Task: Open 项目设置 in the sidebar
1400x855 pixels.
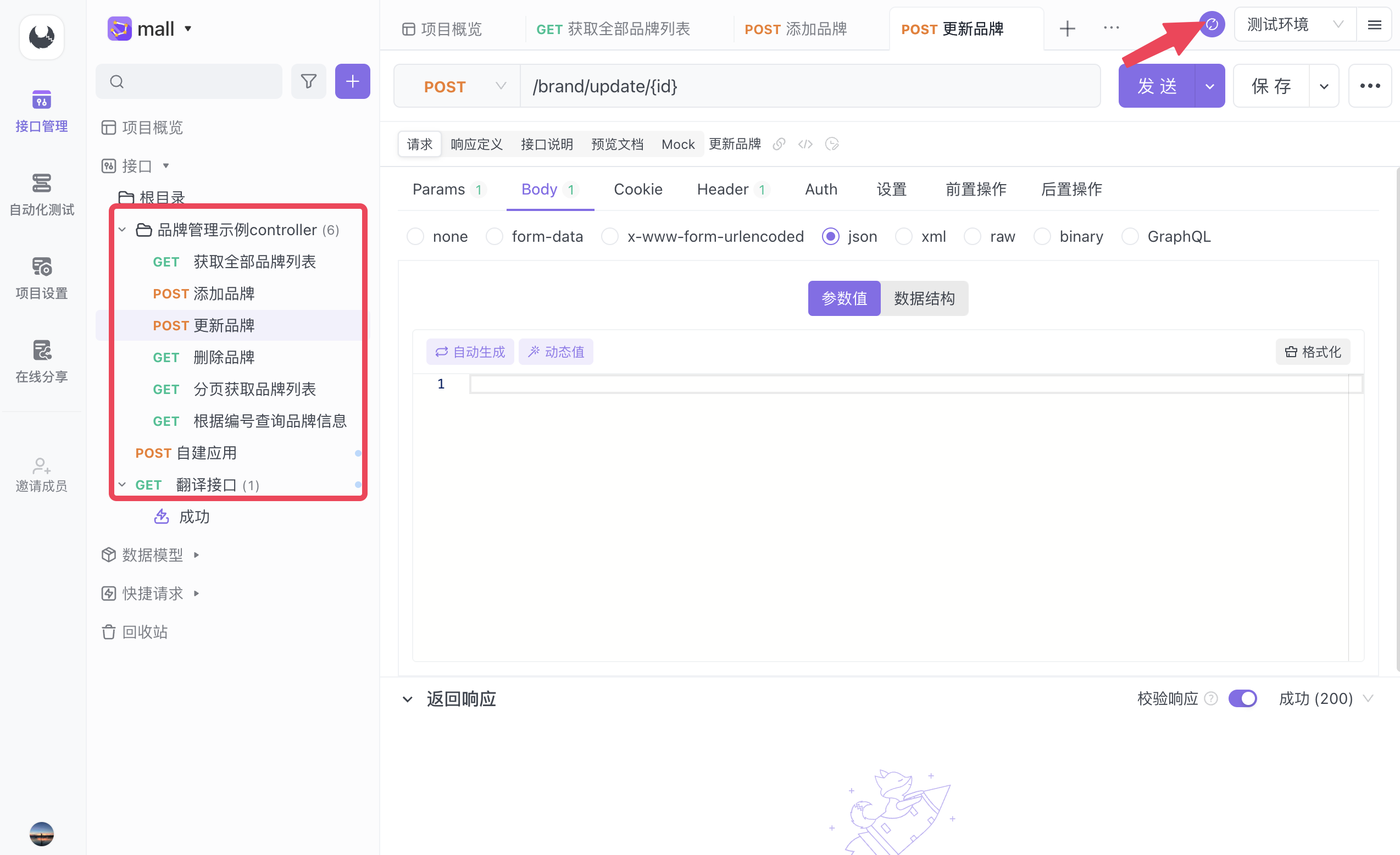Action: (41, 278)
